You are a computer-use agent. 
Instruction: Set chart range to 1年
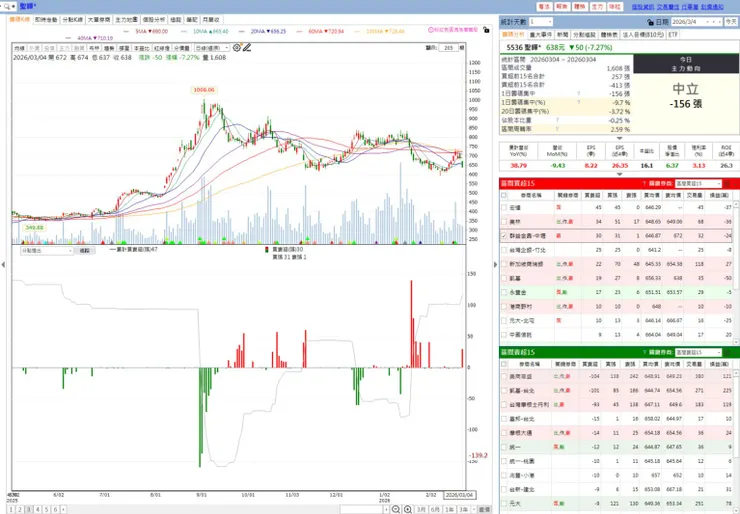point(450,509)
